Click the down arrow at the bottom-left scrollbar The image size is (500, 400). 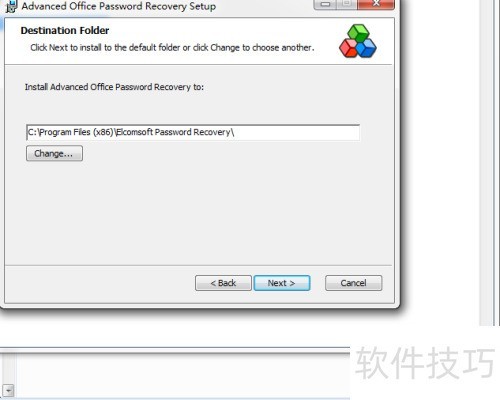8,390
